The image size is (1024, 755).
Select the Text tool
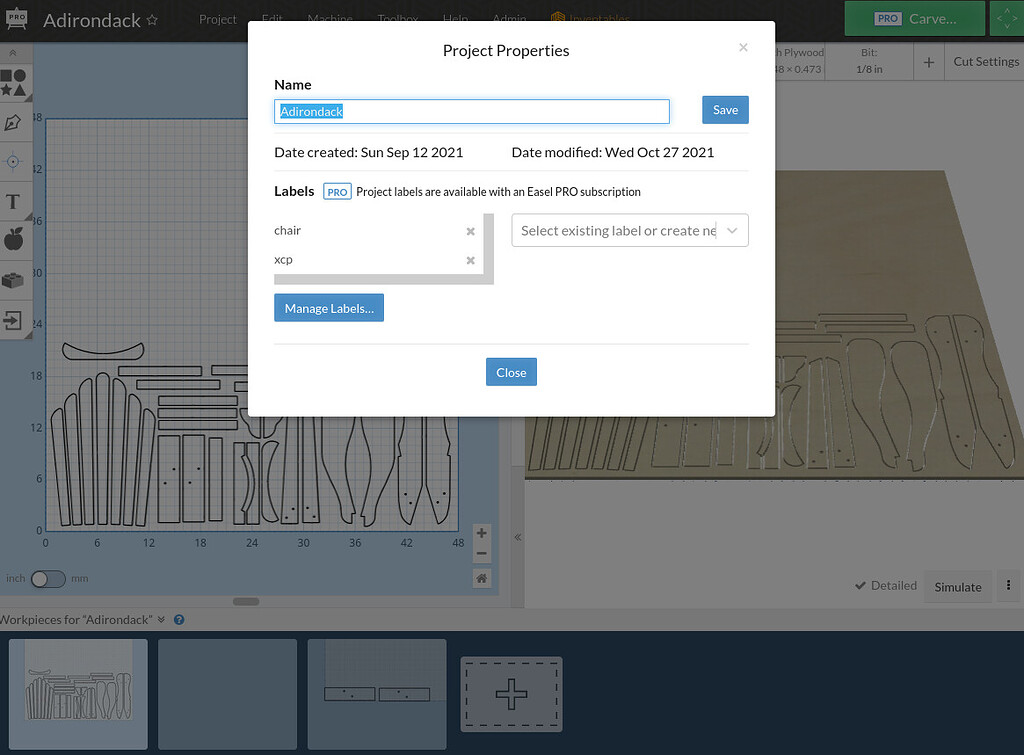[15, 201]
